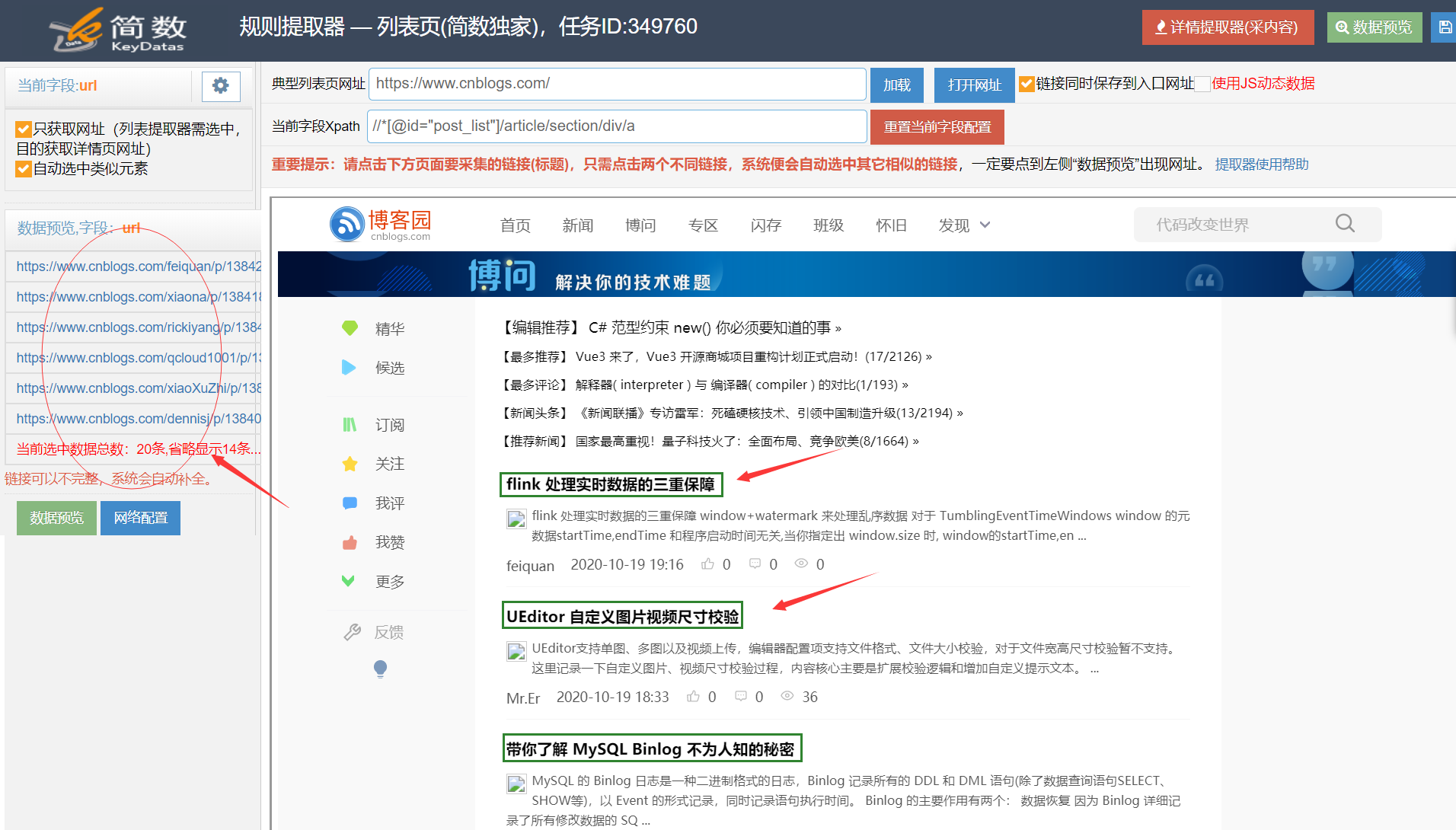Click 重置当前字段配置 button
The image size is (1456, 830).
tap(937, 127)
